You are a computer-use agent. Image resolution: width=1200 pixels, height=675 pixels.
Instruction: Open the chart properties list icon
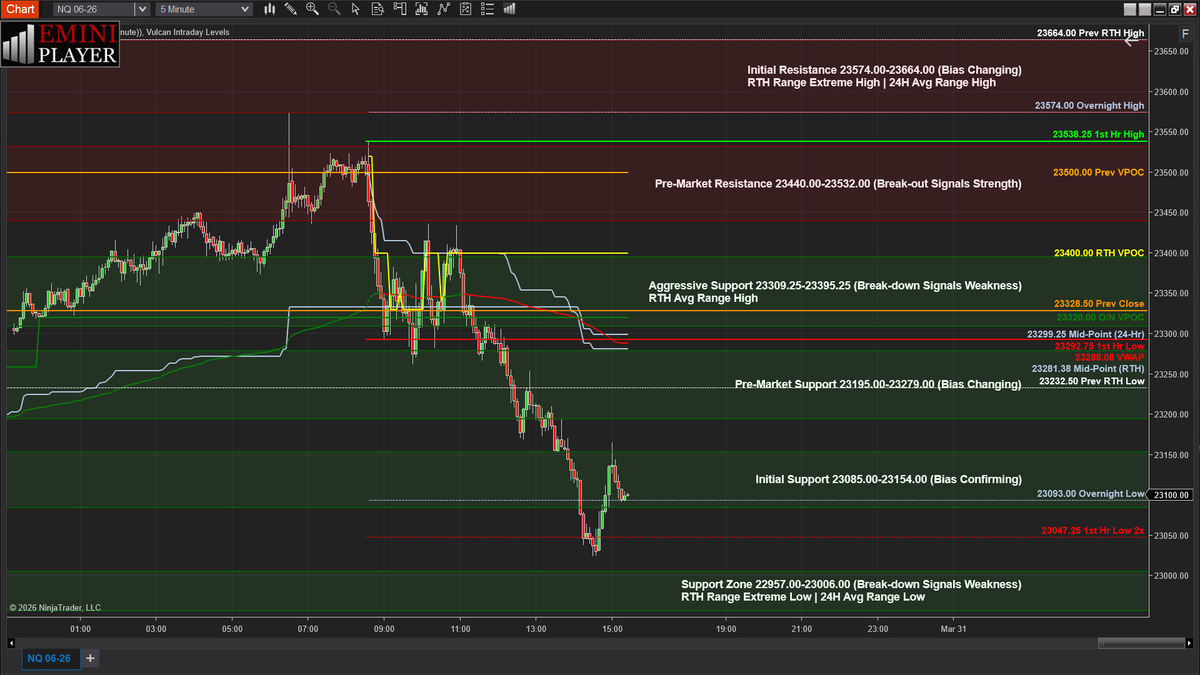[x=487, y=9]
